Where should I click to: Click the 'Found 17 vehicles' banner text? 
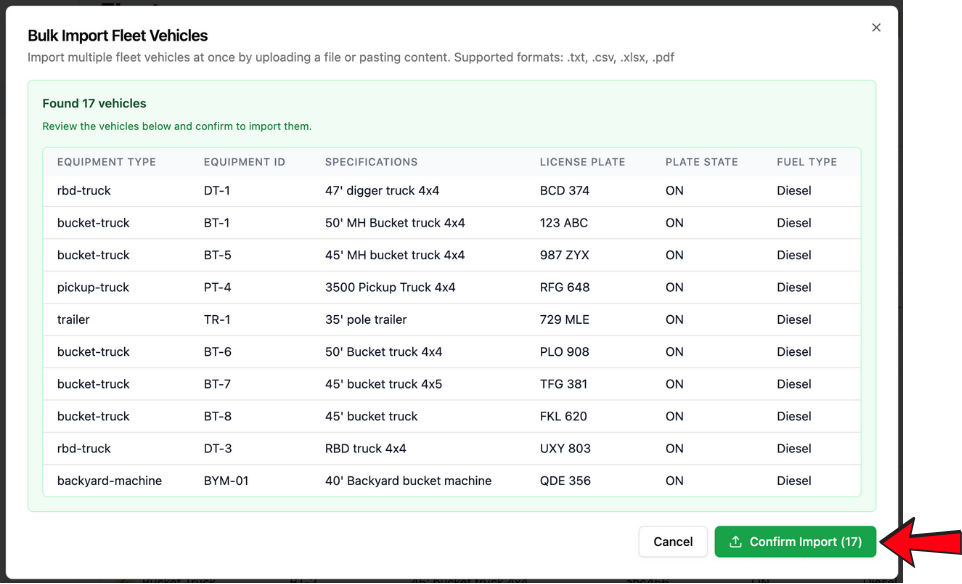coord(94,103)
